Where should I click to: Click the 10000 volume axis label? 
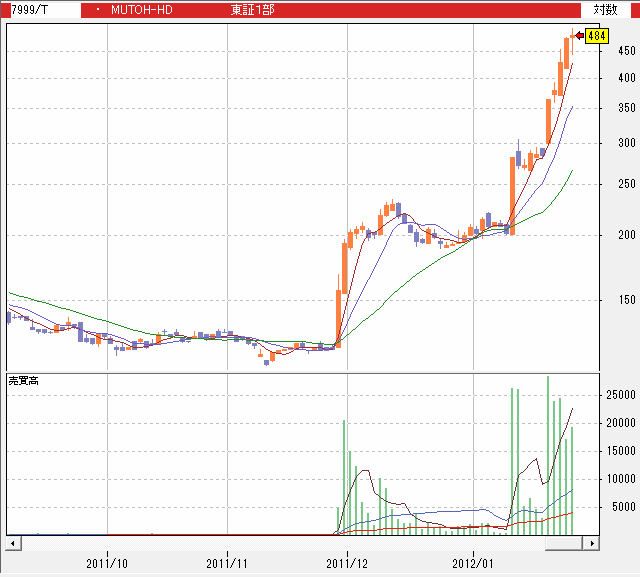point(621,479)
